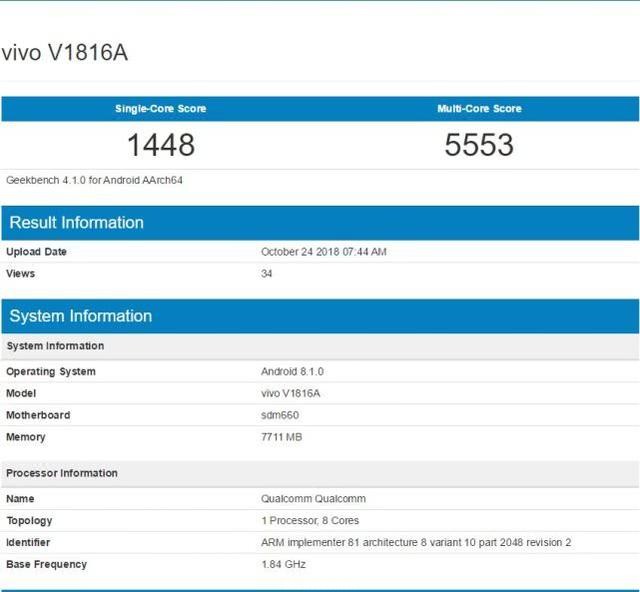Select 'October 24 2018 07:44 AM' value
This screenshot has height=592, width=640.
click(324, 251)
